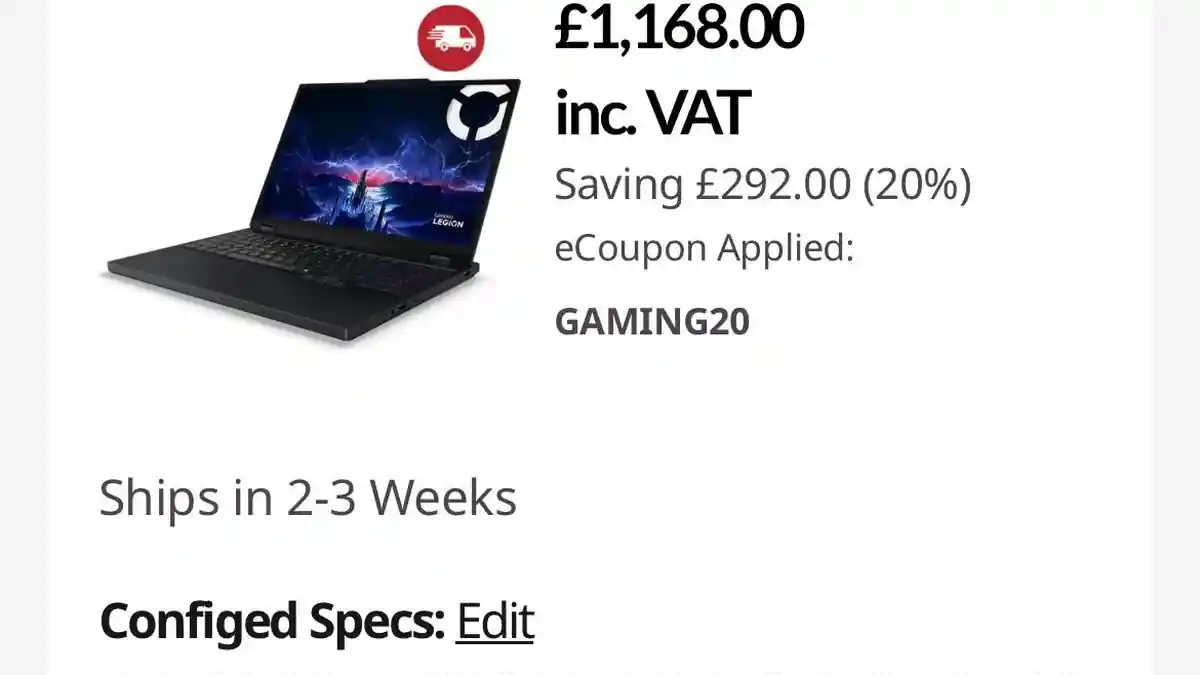The width and height of the screenshot is (1200, 675).
Task: Click the £292.00 saving amount
Action: pyautogui.click(x=773, y=185)
